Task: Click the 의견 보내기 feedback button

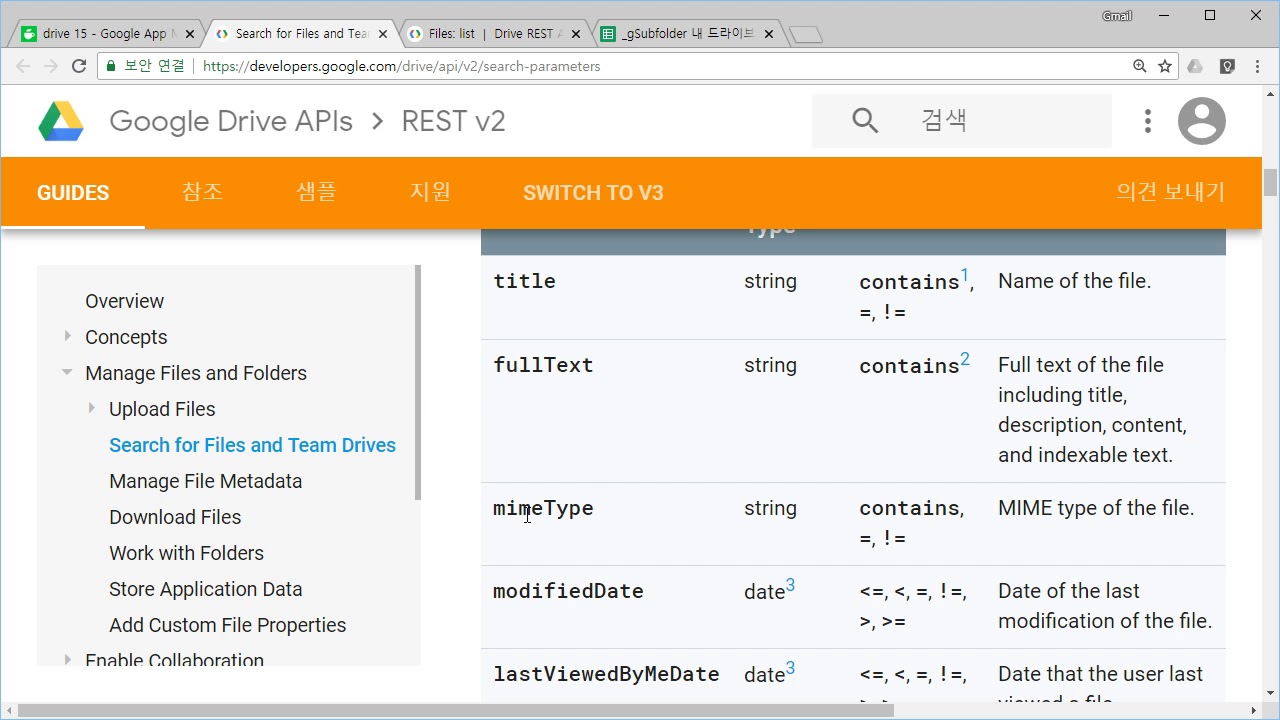Action: coord(1170,192)
